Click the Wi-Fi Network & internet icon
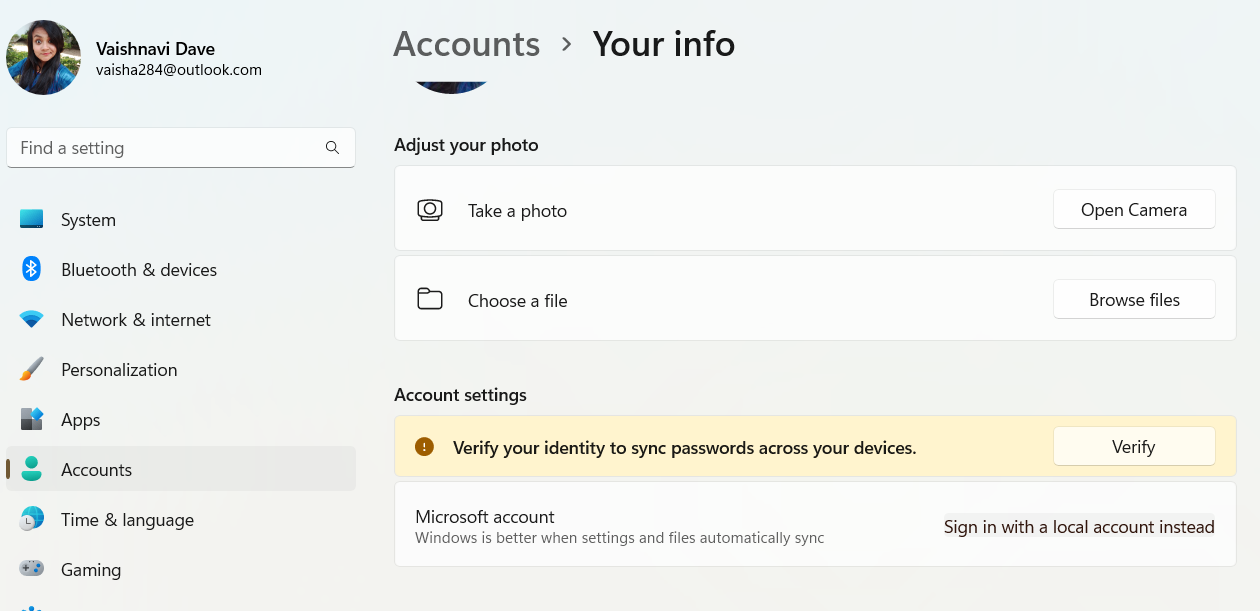This screenshot has height=611, width=1260. point(32,320)
